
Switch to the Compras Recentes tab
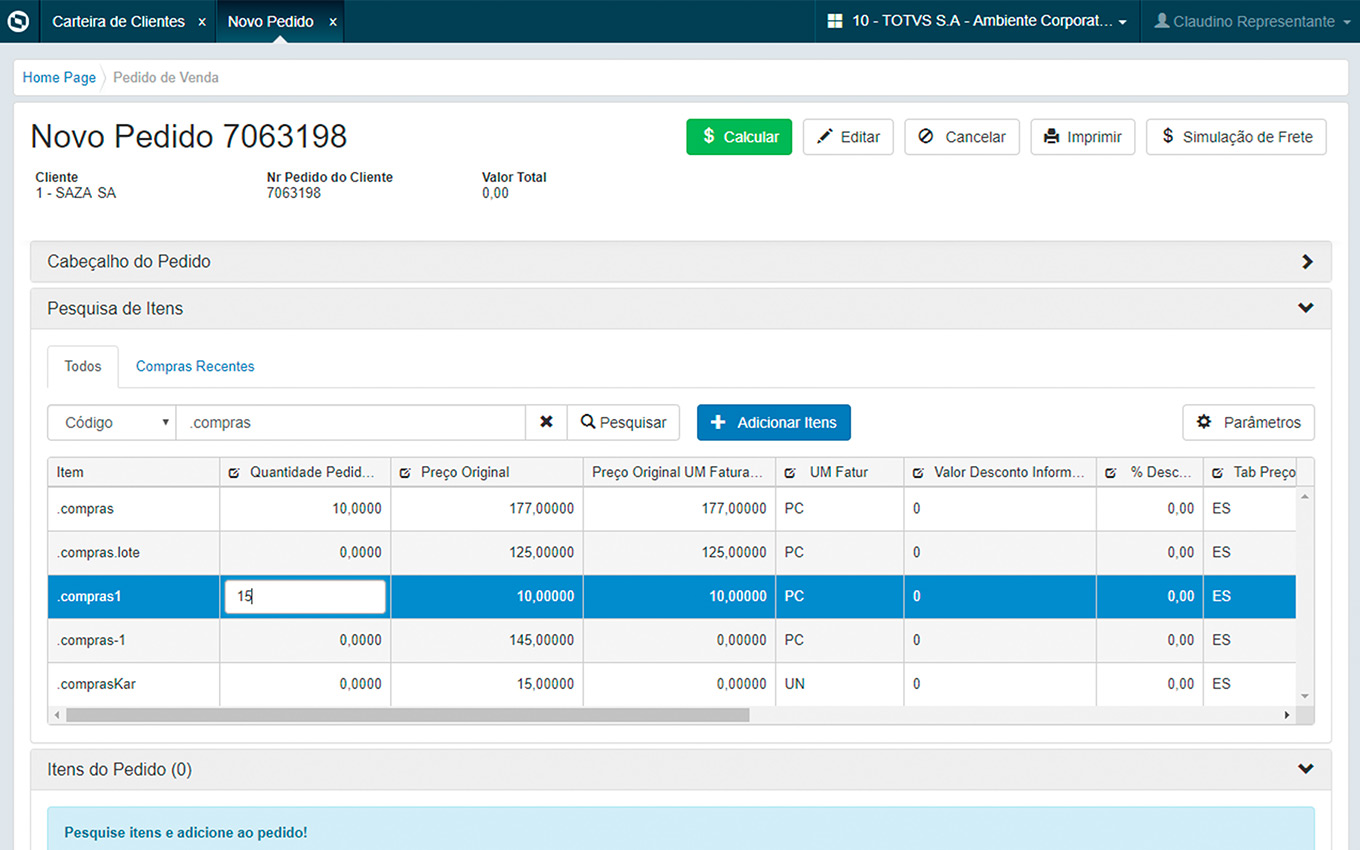coord(195,366)
